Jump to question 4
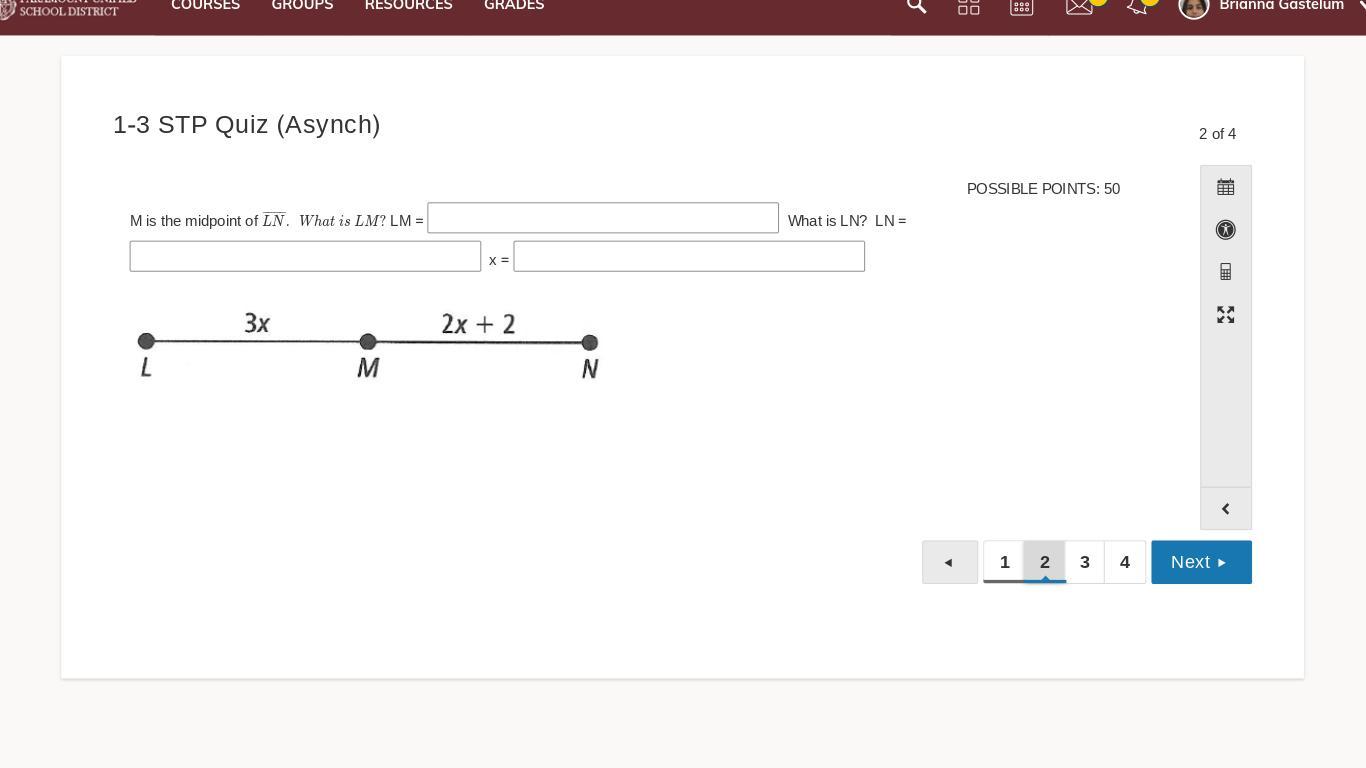The height and width of the screenshot is (768, 1366). [1125, 562]
